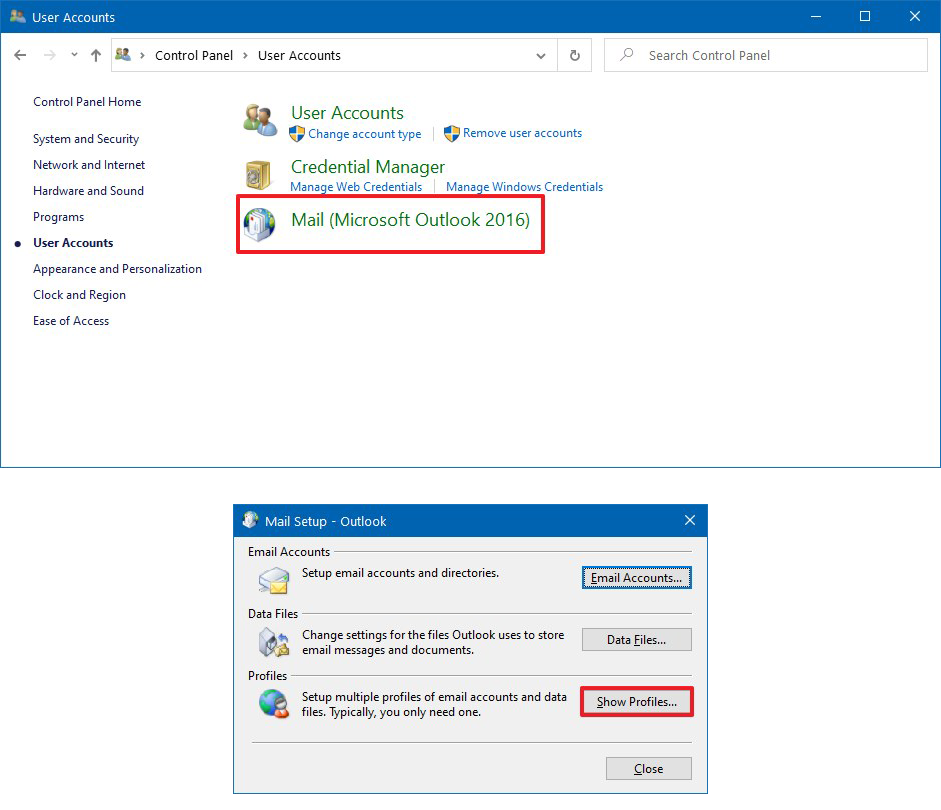Open the Mail globe icon

point(259,224)
